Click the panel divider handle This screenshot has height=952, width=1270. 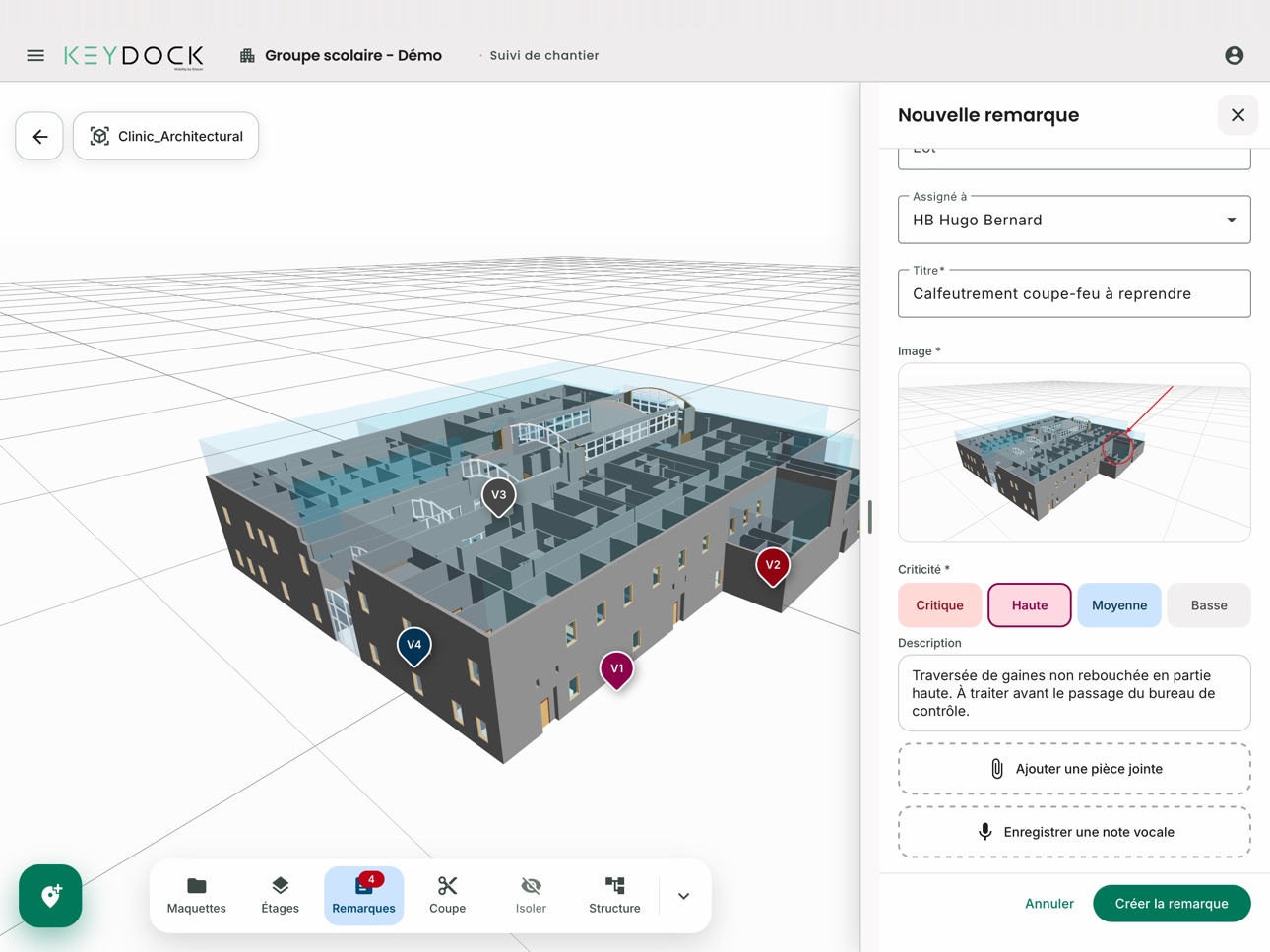click(x=869, y=517)
